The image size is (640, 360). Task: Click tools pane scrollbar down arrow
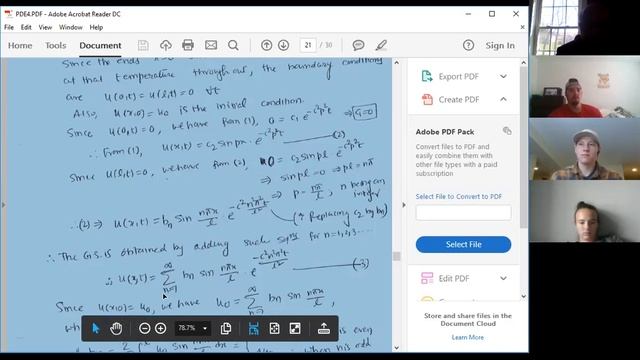[x=524, y=296]
